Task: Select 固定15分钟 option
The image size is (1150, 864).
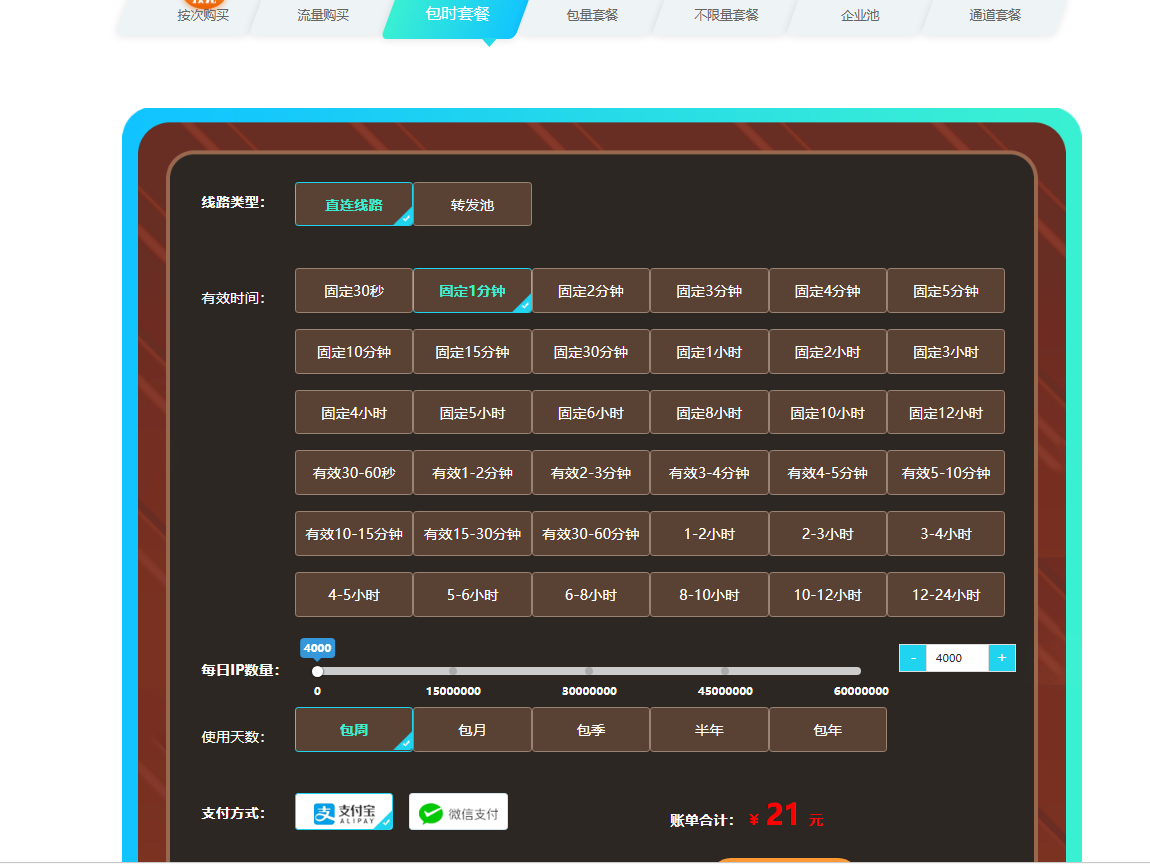Action: click(472, 352)
